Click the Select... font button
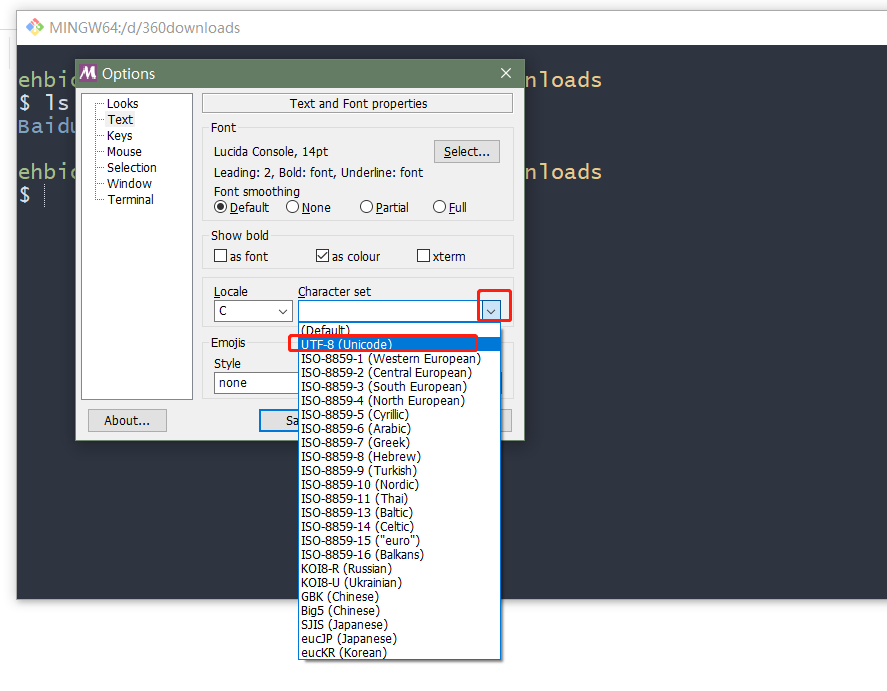Image resolution: width=887 pixels, height=691 pixels. (466, 151)
